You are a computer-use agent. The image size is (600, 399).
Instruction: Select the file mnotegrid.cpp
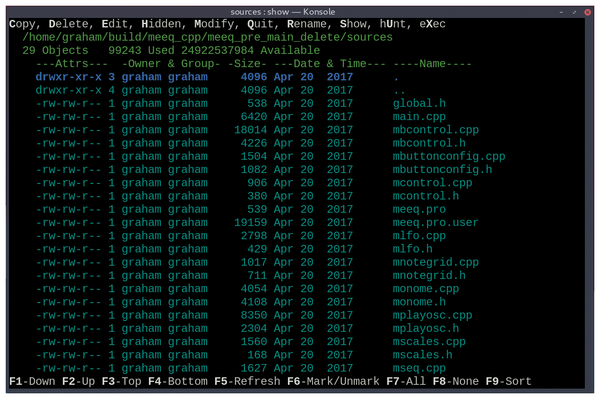[435, 262]
